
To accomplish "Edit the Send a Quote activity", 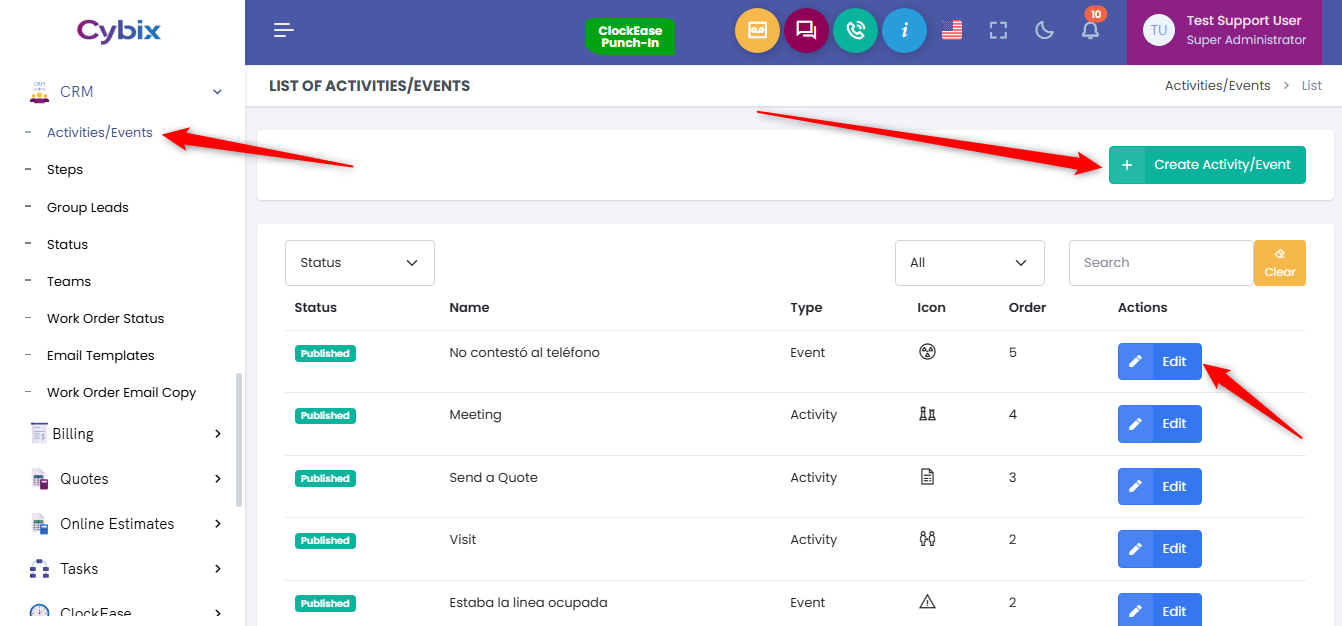I will tap(1160, 487).
